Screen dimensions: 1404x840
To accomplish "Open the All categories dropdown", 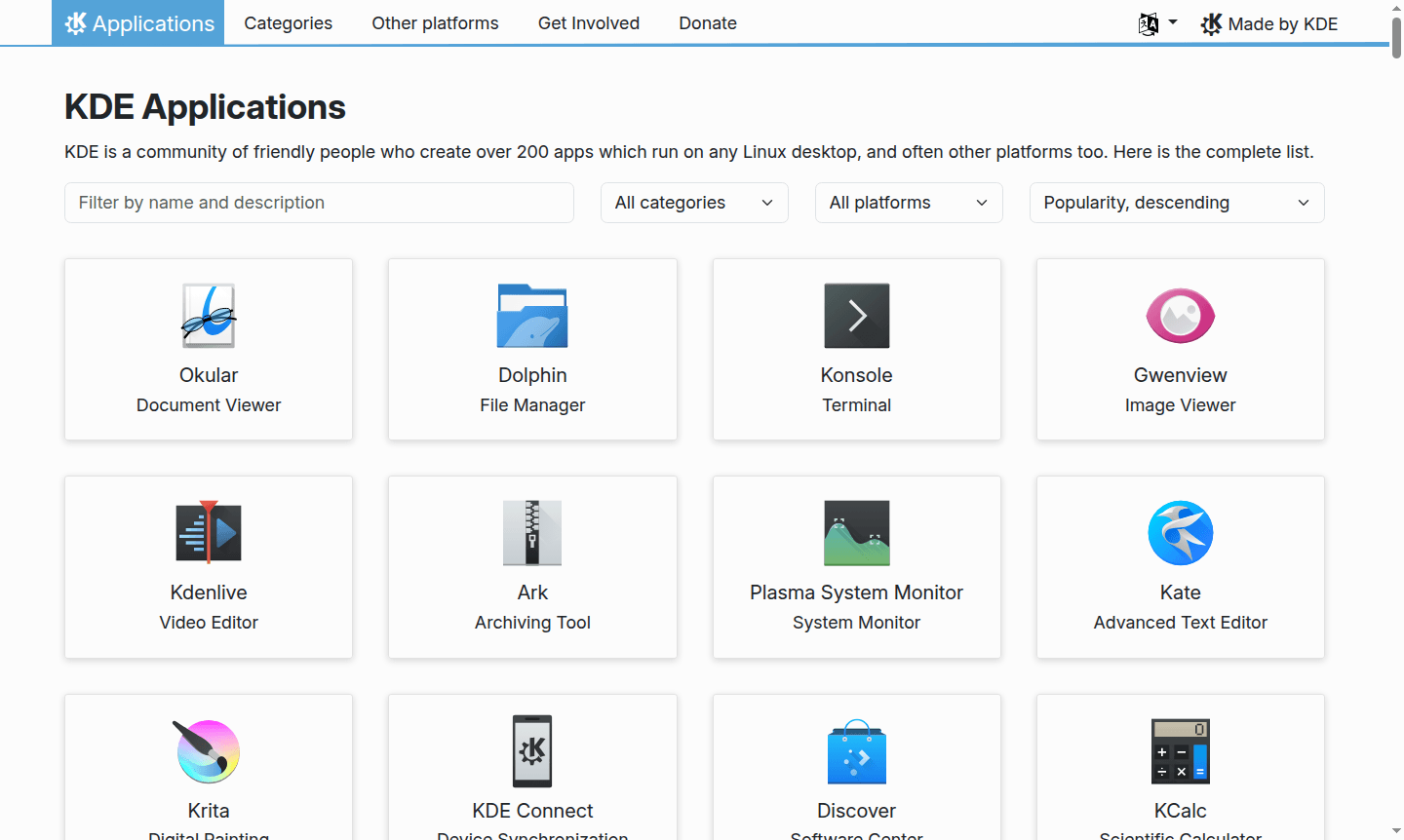I will (693, 203).
